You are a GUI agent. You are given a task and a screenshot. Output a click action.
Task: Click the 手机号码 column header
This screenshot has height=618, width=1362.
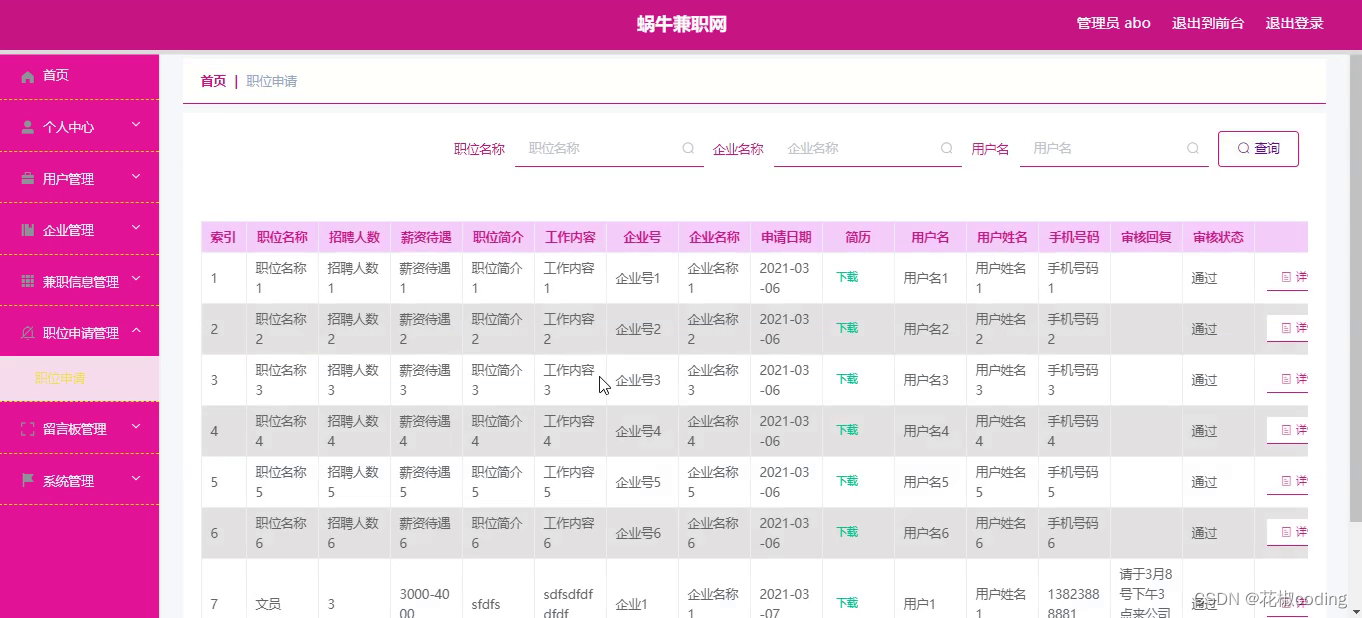1074,237
